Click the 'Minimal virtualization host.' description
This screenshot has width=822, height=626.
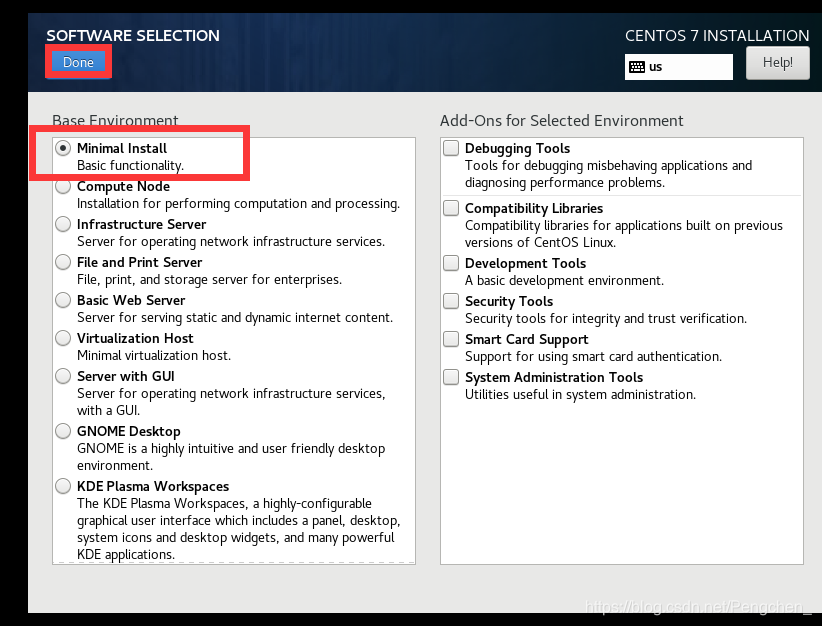(154, 355)
